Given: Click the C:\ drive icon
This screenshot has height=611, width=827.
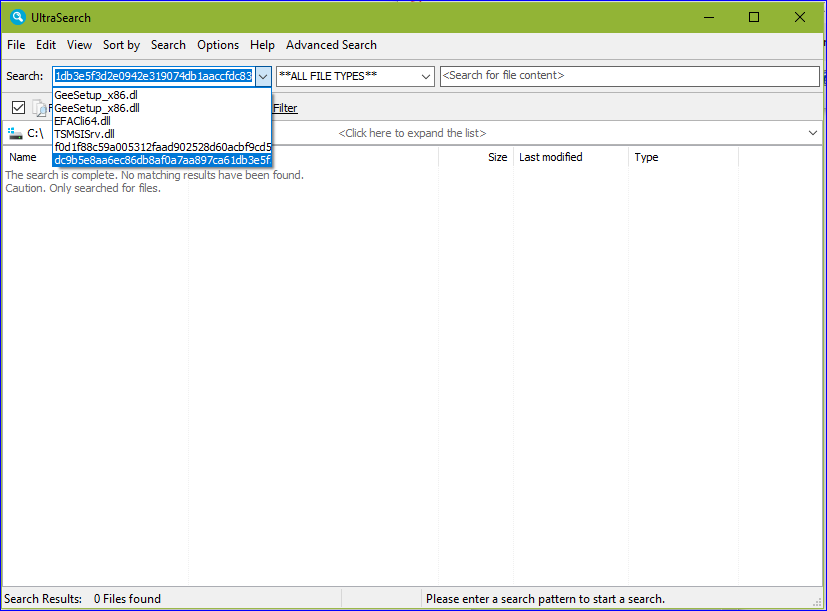Looking at the screenshot, I should [x=15, y=133].
